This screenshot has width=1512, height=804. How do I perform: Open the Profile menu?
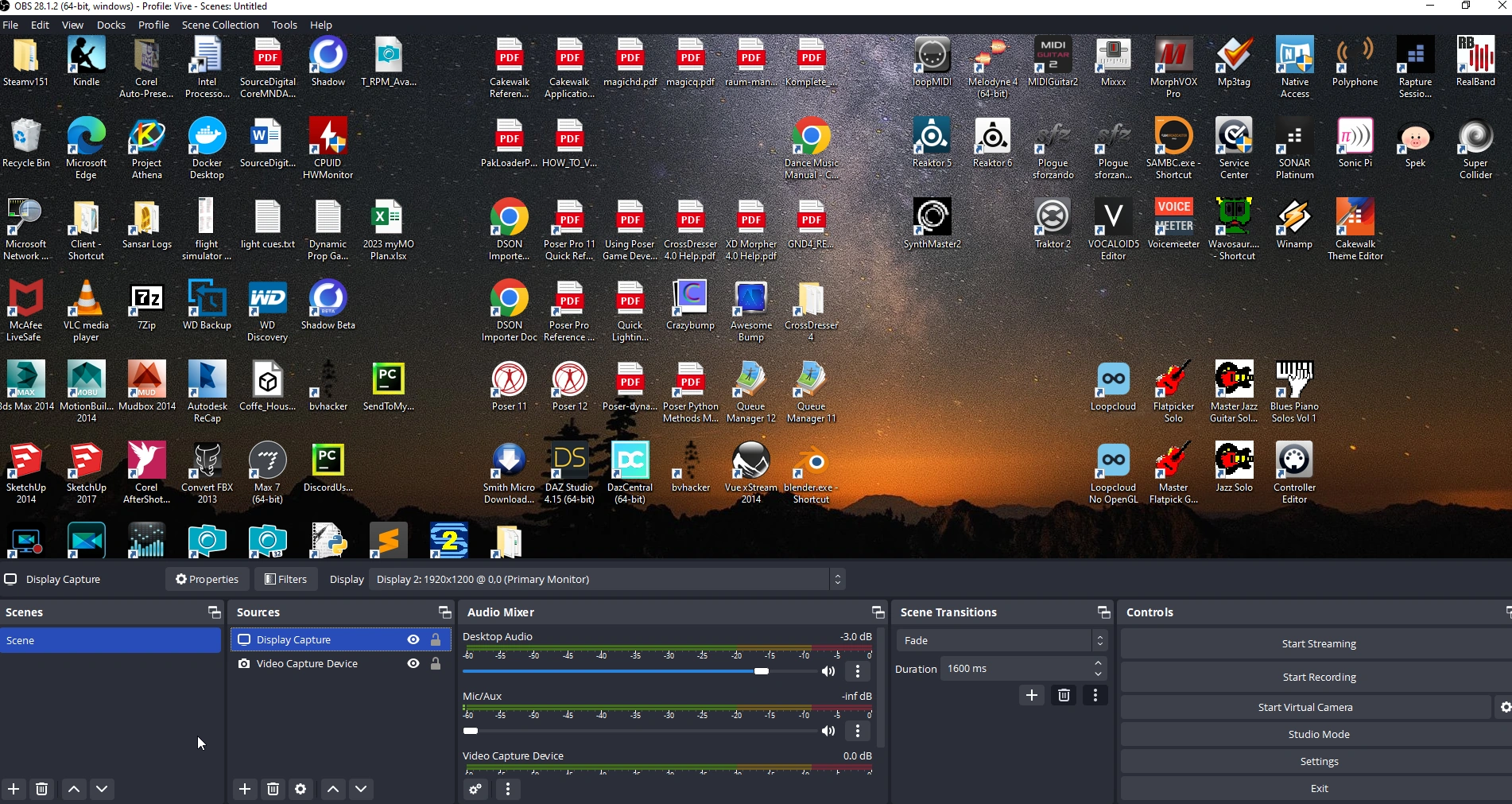tap(153, 25)
